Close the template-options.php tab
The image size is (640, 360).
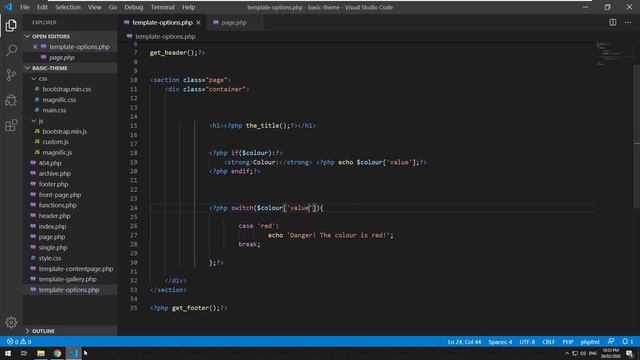(198, 22)
